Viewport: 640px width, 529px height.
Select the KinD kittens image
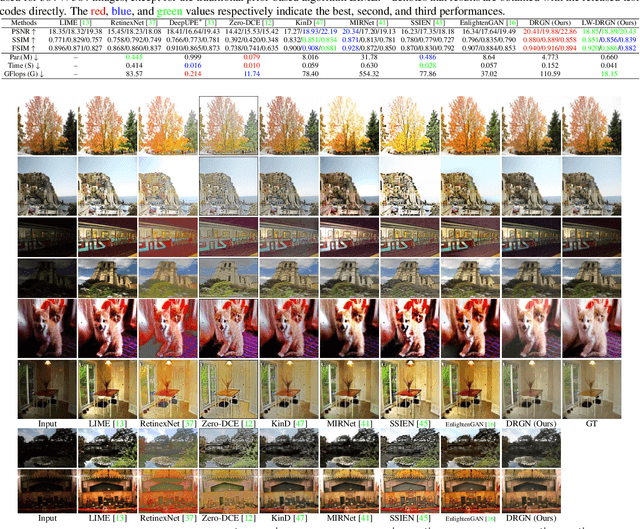point(289,329)
